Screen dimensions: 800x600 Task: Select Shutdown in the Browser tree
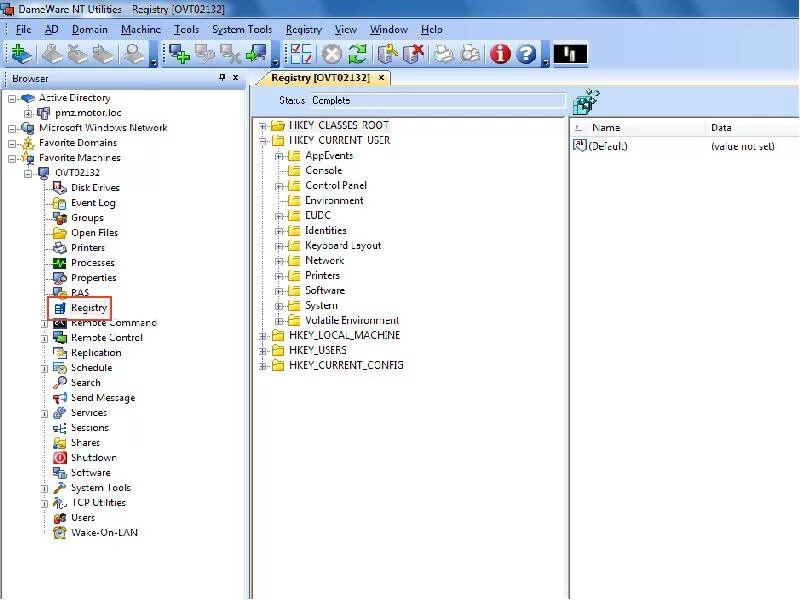(93, 458)
